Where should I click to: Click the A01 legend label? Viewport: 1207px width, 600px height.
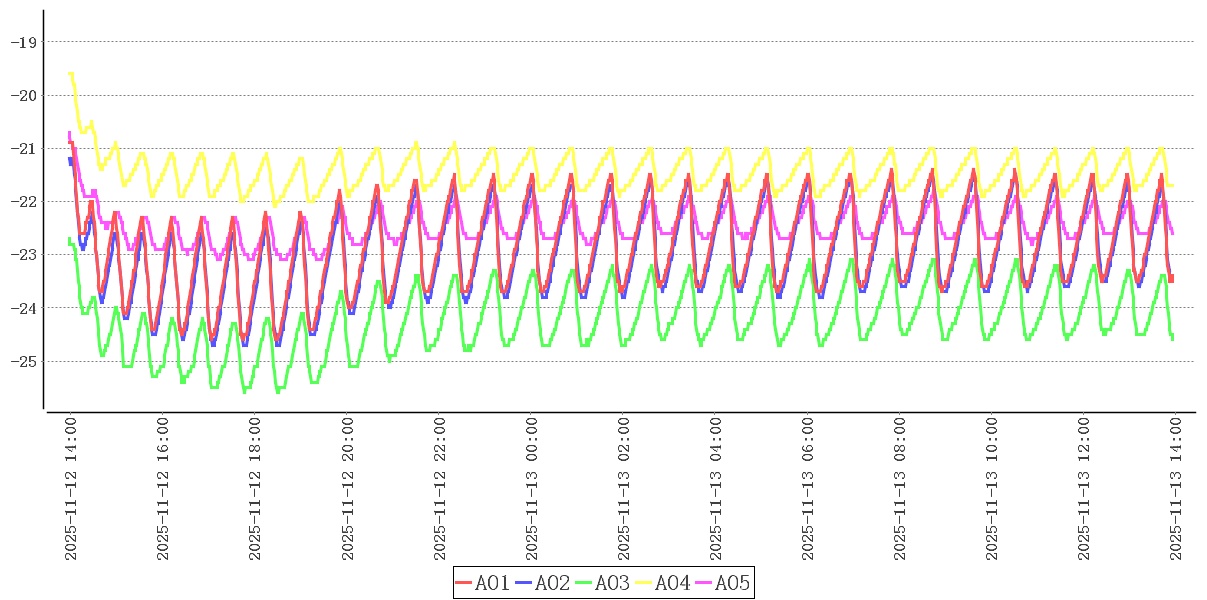tap(493, 583)
